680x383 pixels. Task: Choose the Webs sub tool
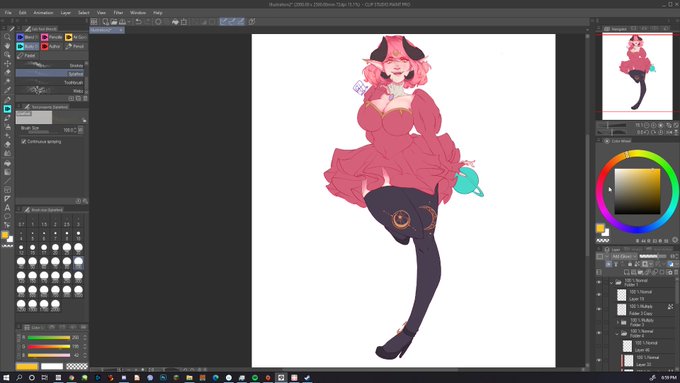coord(50,91)
